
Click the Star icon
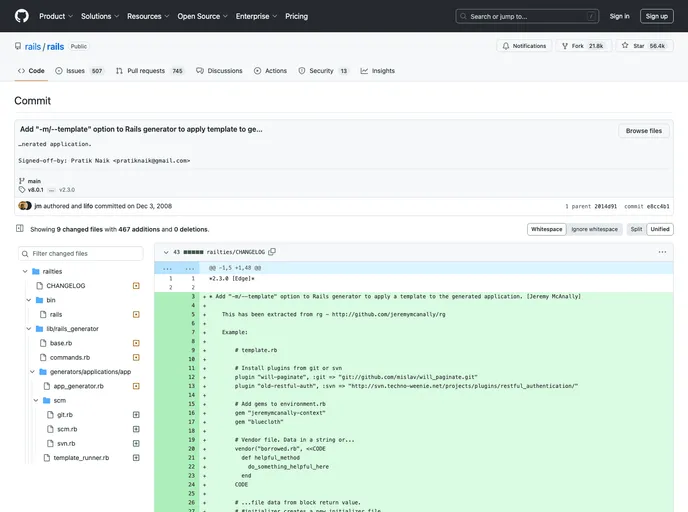pyautogui.click(x=625, y=46)
